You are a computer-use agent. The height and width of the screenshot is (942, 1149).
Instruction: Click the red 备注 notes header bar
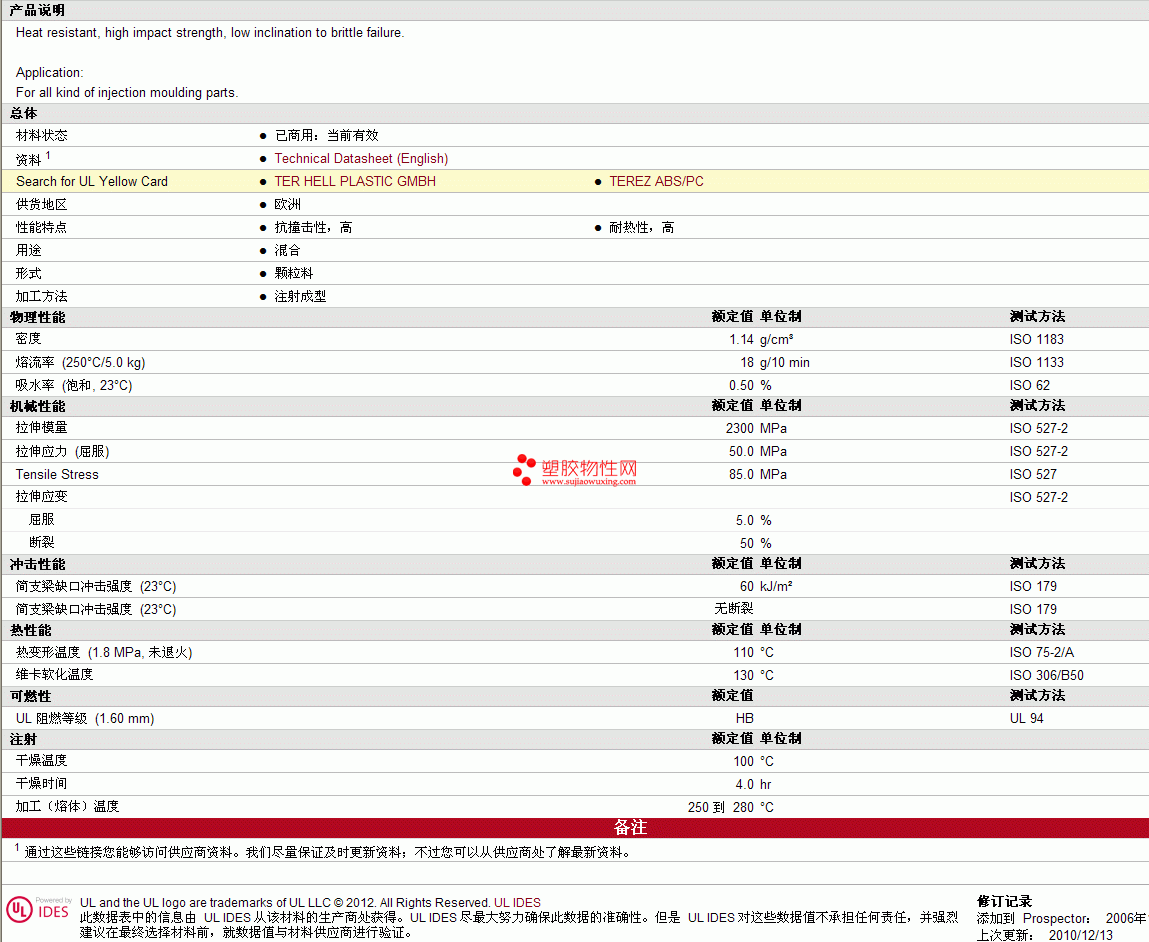(575, 828)
